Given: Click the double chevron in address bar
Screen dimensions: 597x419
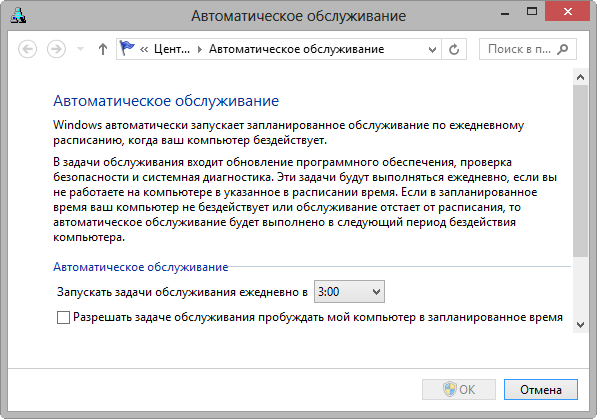Looking at the screenshot, I should coord(144,49).
